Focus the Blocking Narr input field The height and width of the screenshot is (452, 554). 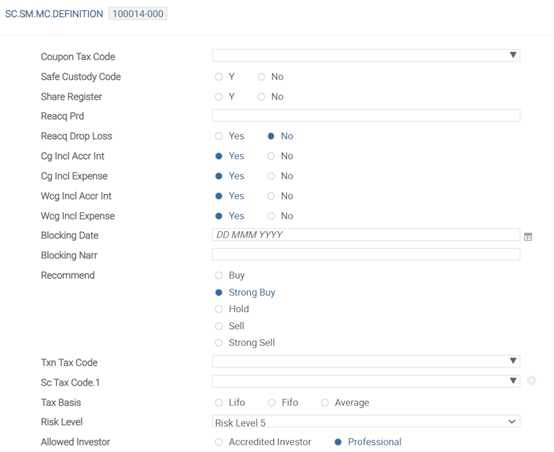pos(366,254)
